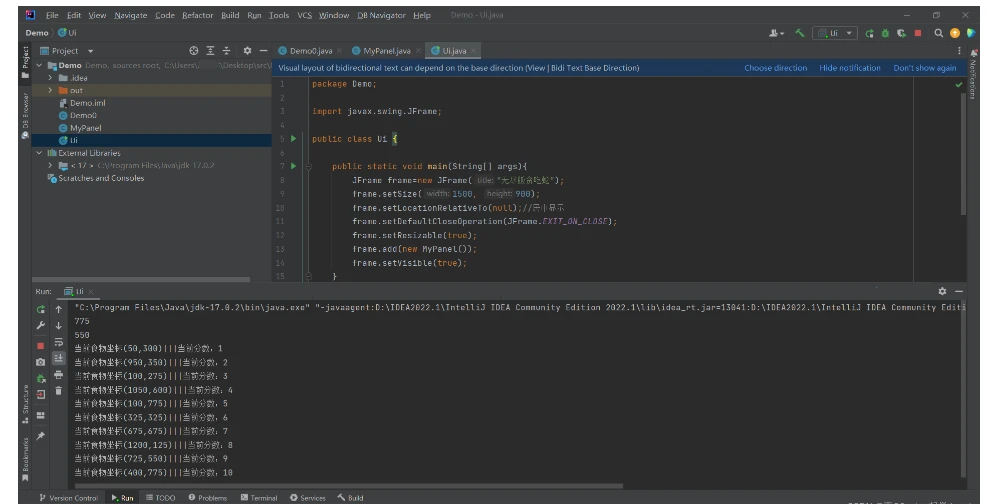The height and width of the screenshot is (504, 986).
Task: Rerun program in Run panel
Action: tap(40, 310)
